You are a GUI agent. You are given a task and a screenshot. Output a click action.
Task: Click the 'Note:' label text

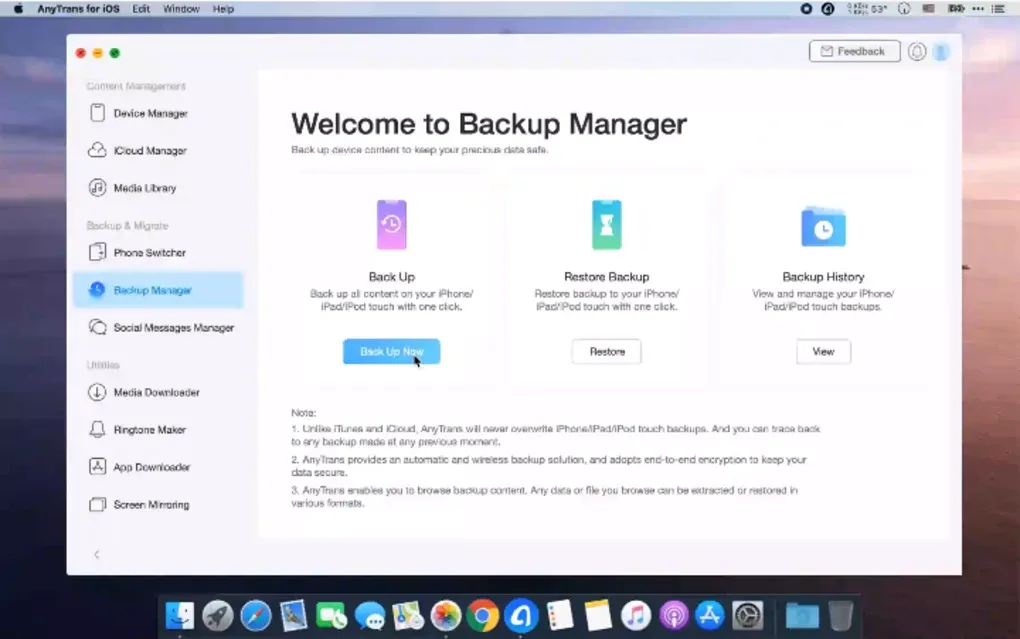[x=303, y=413]
